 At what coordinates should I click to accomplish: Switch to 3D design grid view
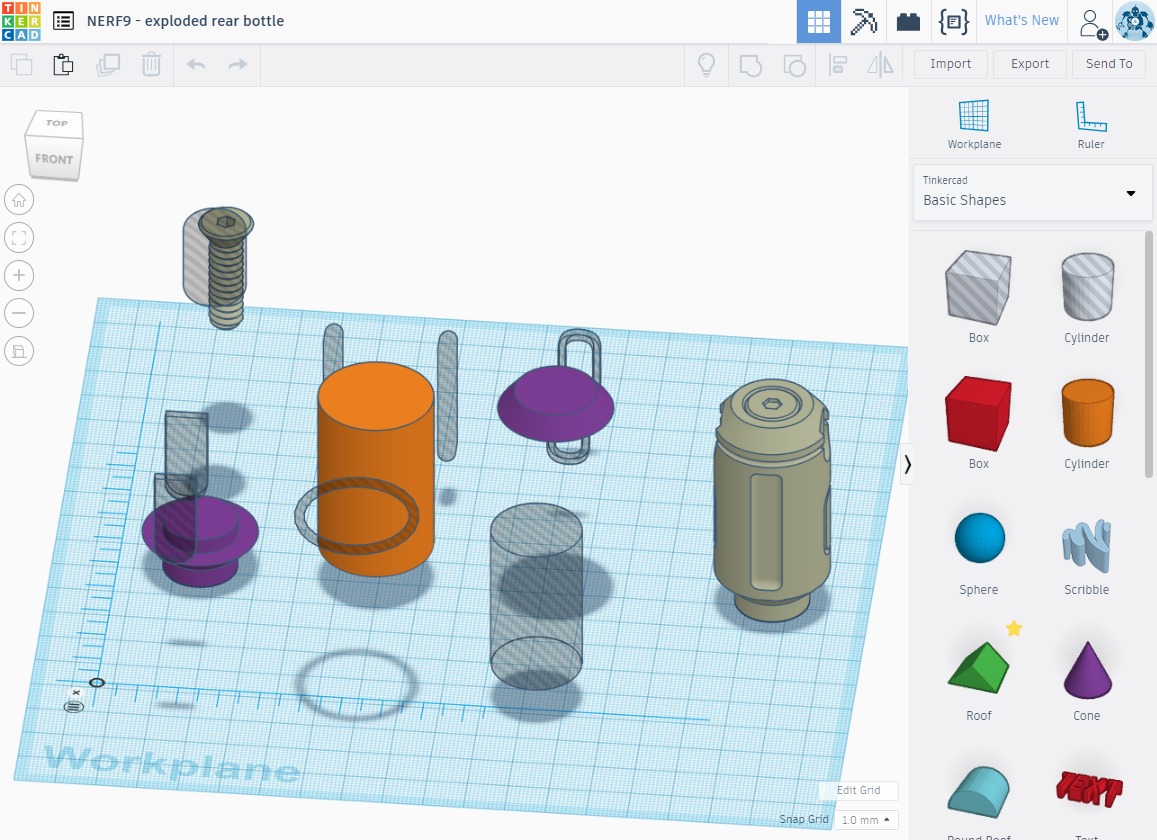[818, 21]
